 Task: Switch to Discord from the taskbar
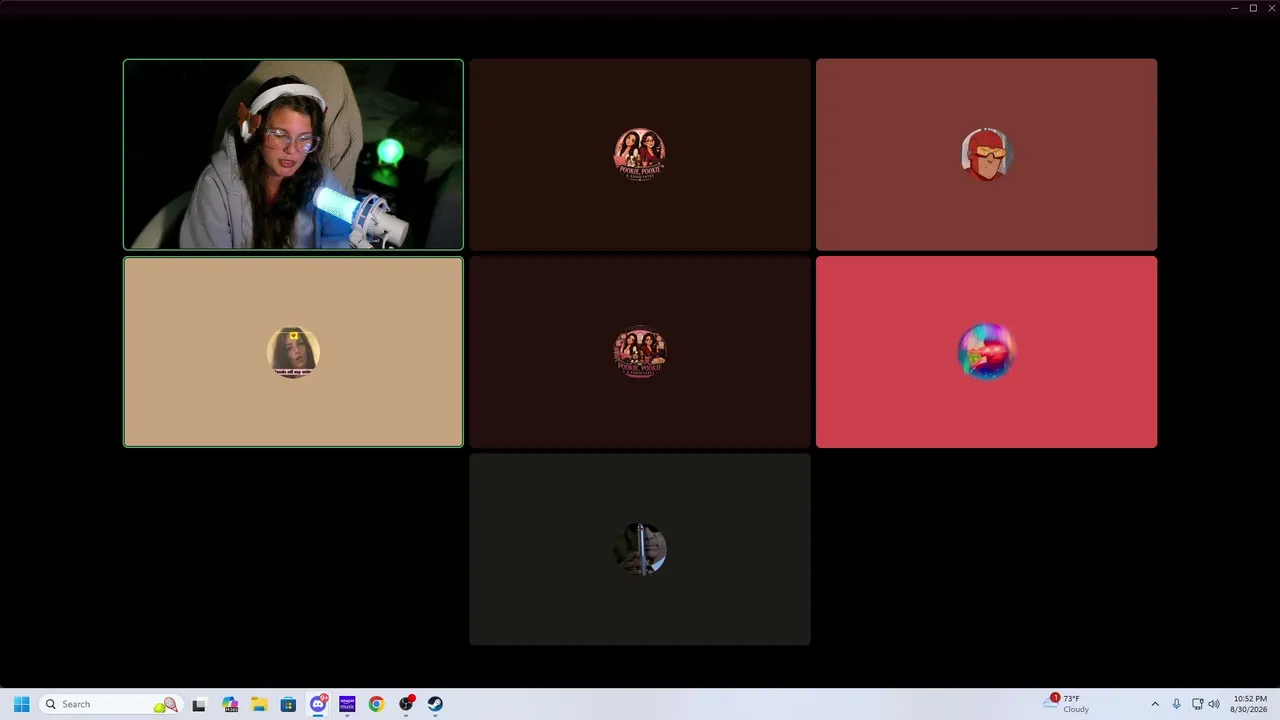coord(318,704)
